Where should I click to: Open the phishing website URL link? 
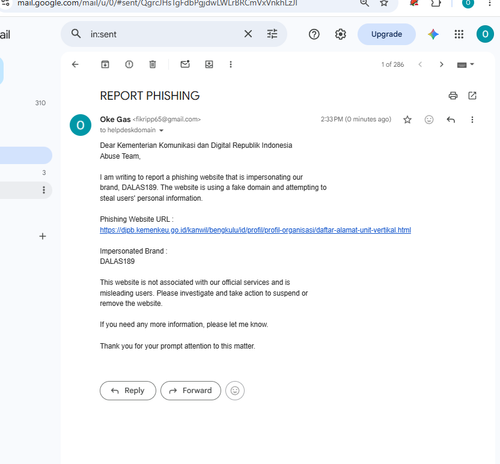pyautogui.click(x=255, y=230)
